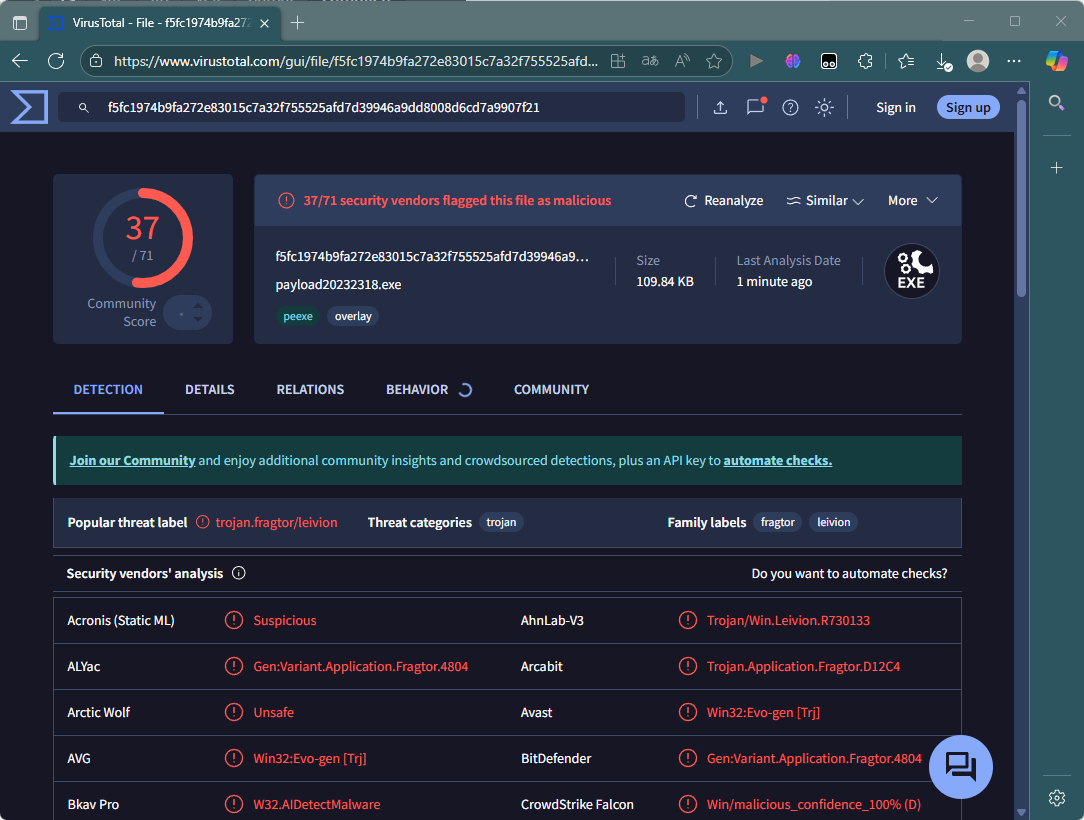
Task: Open the notifications chat icon
Action: point(756,106)
